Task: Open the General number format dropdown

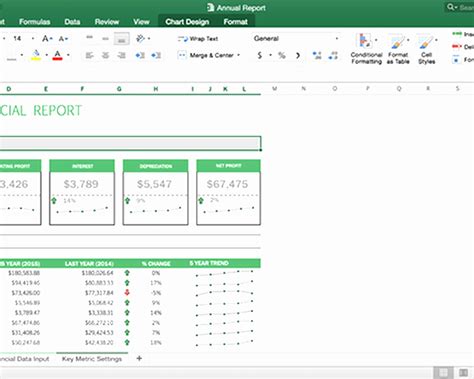Action: [337, 39]
